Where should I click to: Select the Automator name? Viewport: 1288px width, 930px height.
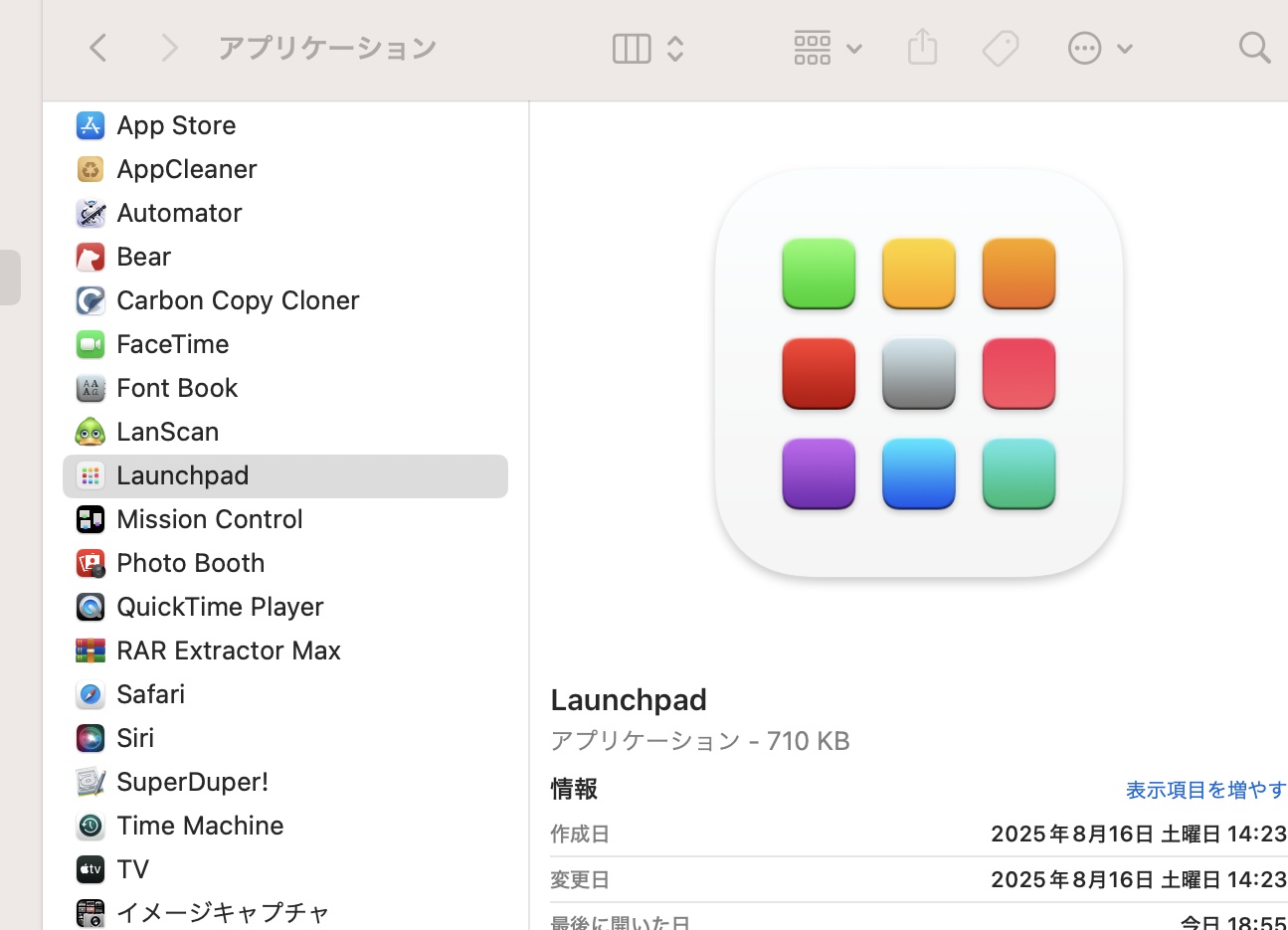tap(179, 213)
